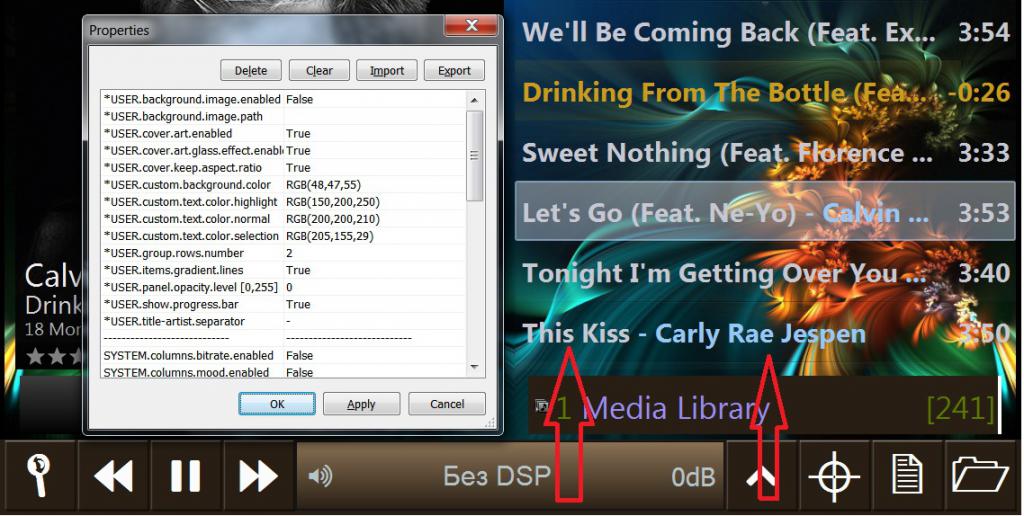This screenshot has width=1024, height=516.
Task: Select *USER.items.gradient.lines row
Action: [283, 270]
